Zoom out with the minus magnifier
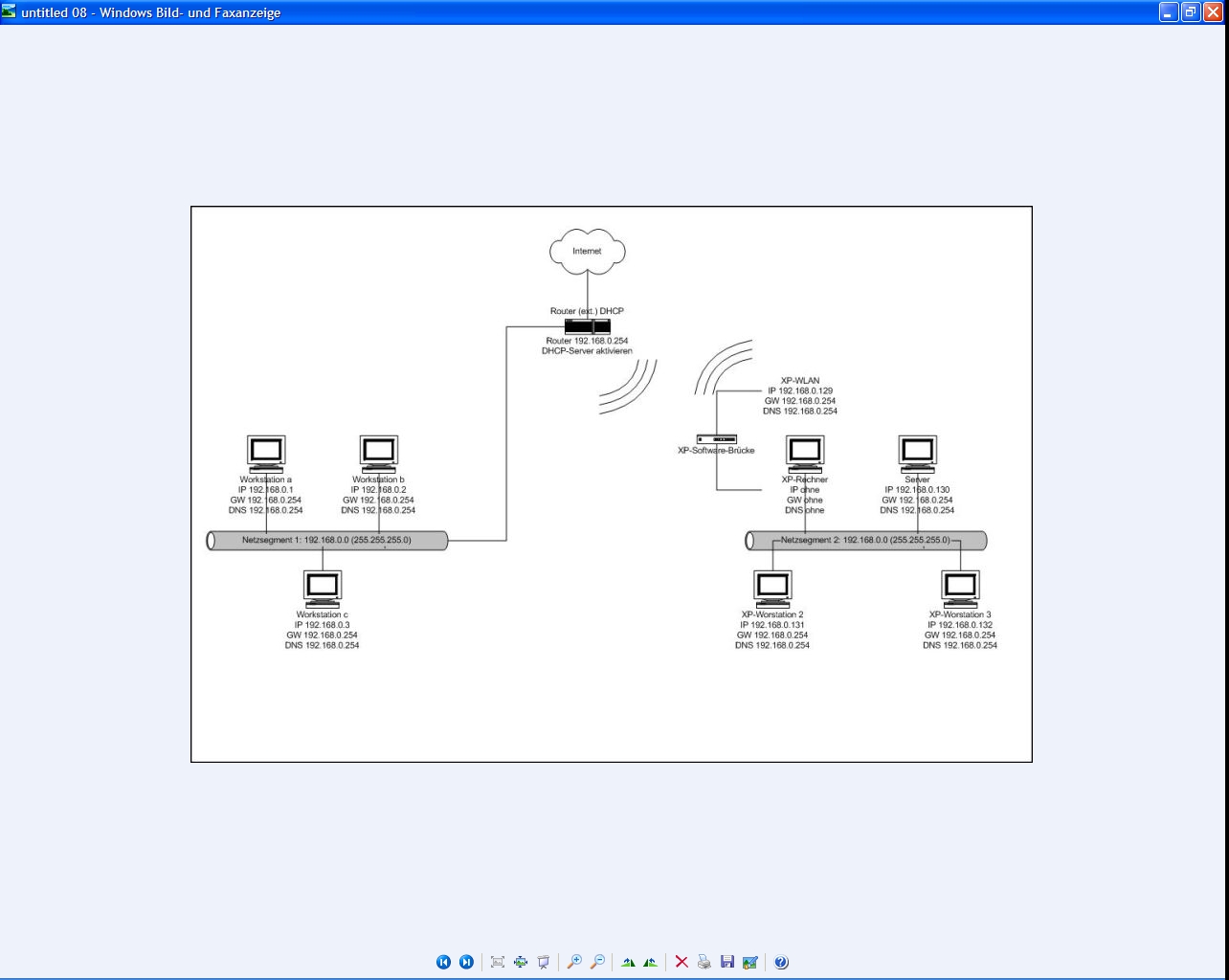This screenshot has height=980, width=1229. (597, 962)
